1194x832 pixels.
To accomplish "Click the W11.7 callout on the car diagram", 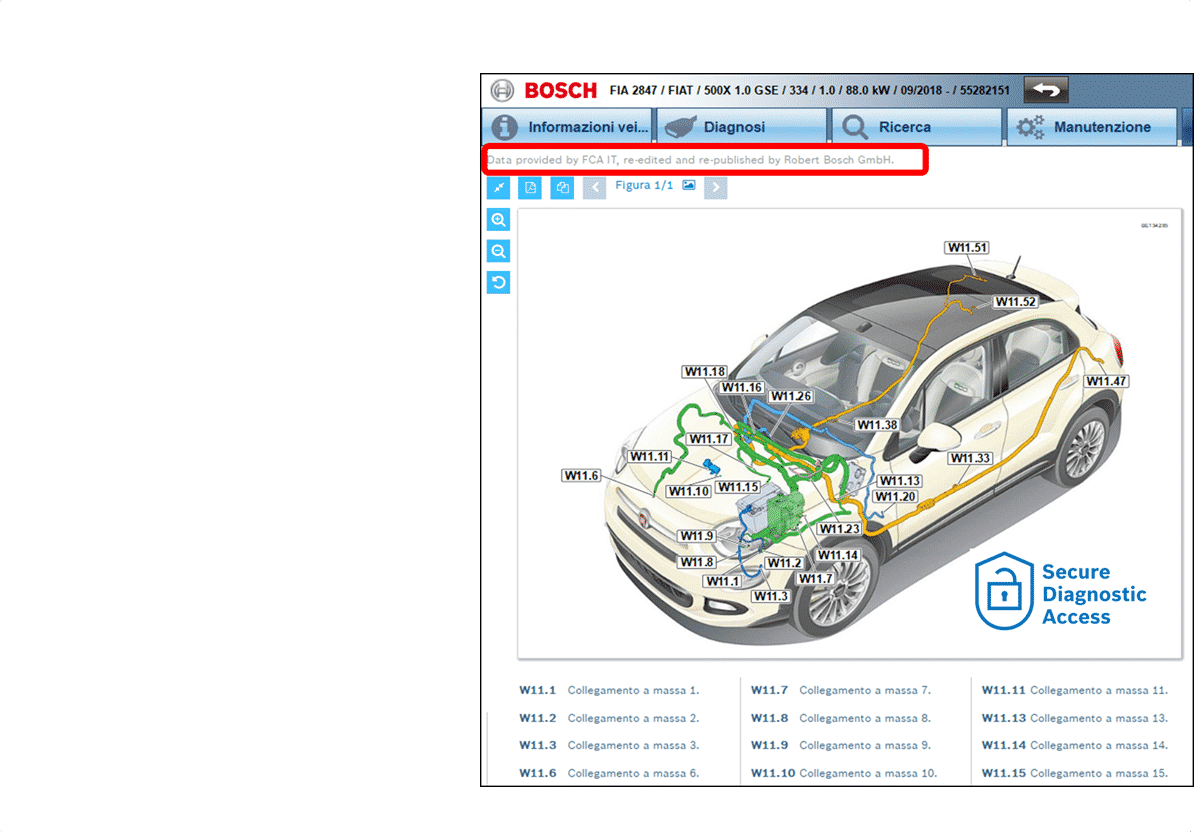I will point(816,579).
